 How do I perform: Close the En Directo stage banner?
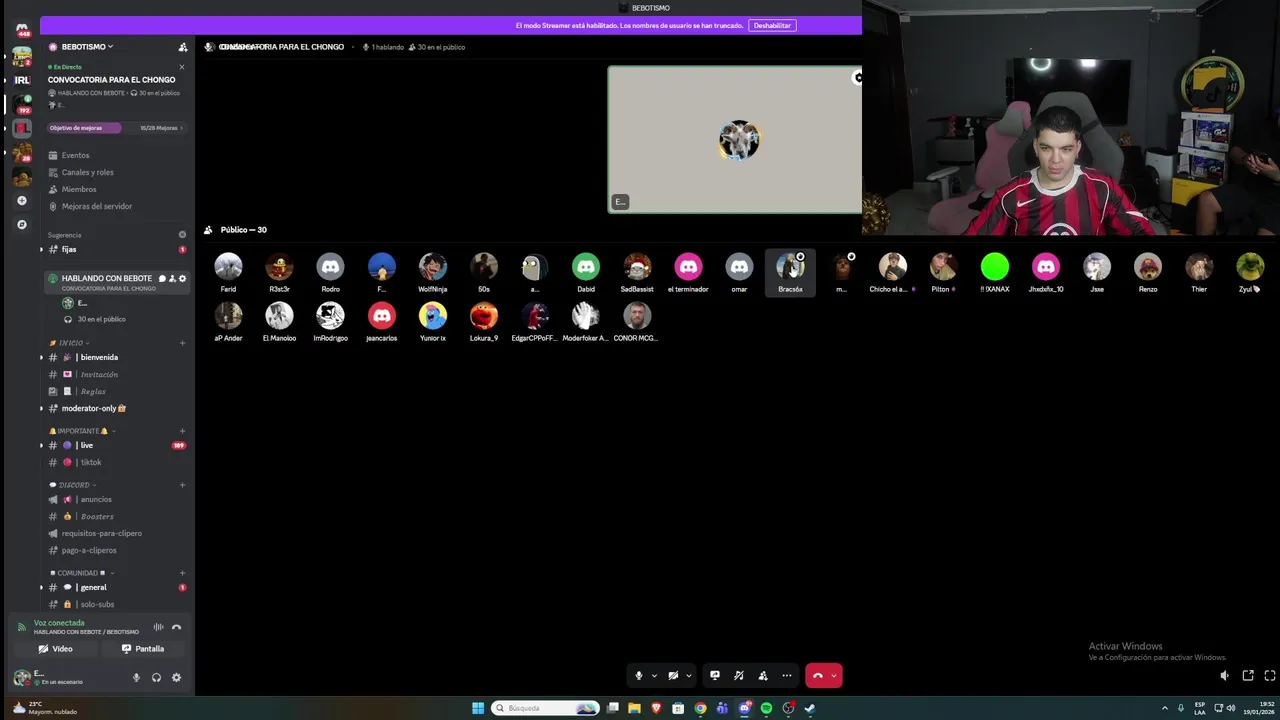(x=182, y=67)
